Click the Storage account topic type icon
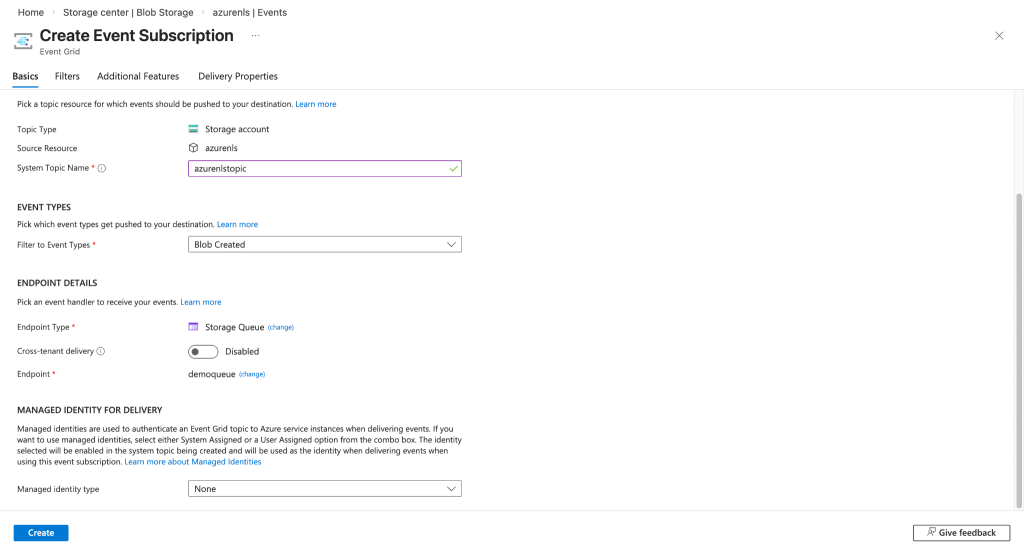Viewport: 1024px width, 555px height. [193, 129]
